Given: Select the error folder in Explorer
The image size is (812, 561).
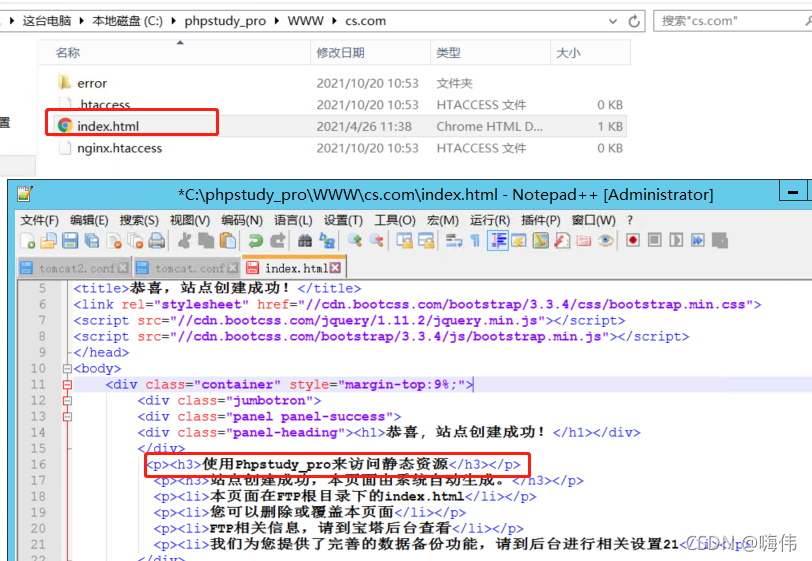Looking at the screenshot, I should coord(92,83).
